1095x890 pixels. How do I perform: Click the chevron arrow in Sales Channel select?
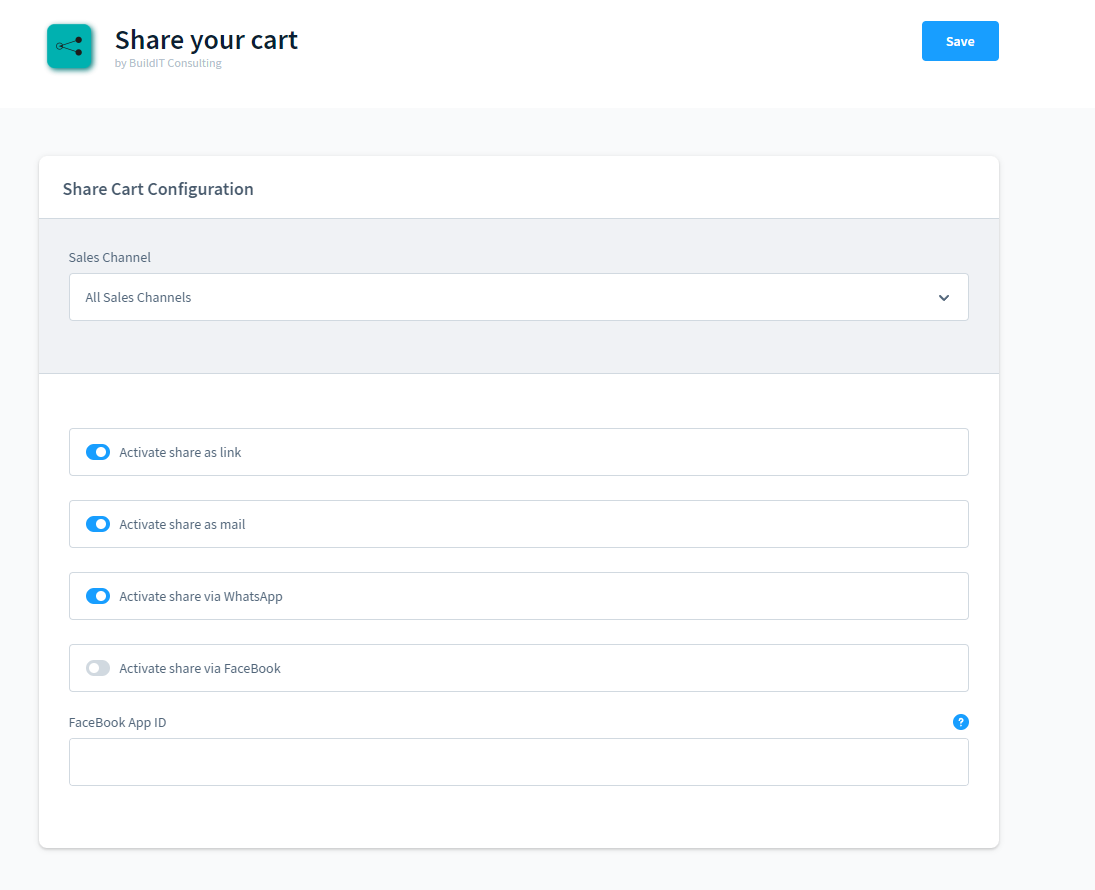[943, 298]
